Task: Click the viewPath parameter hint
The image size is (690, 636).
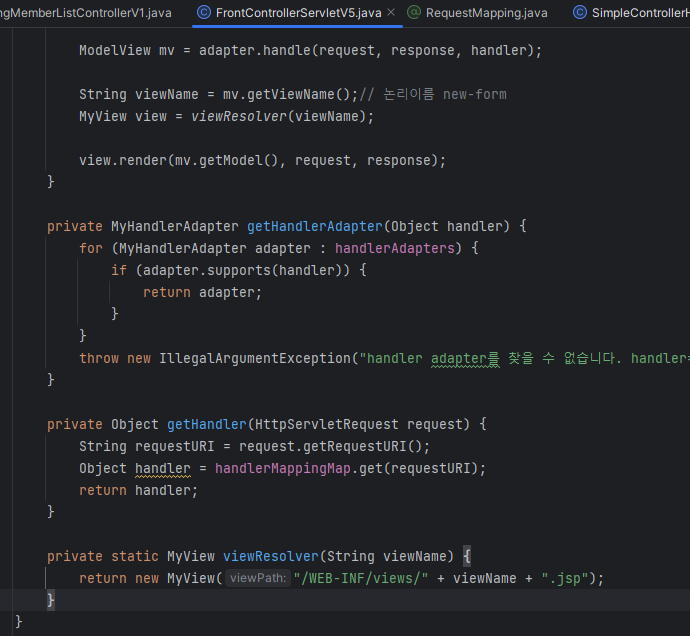Action: point(258,577)
